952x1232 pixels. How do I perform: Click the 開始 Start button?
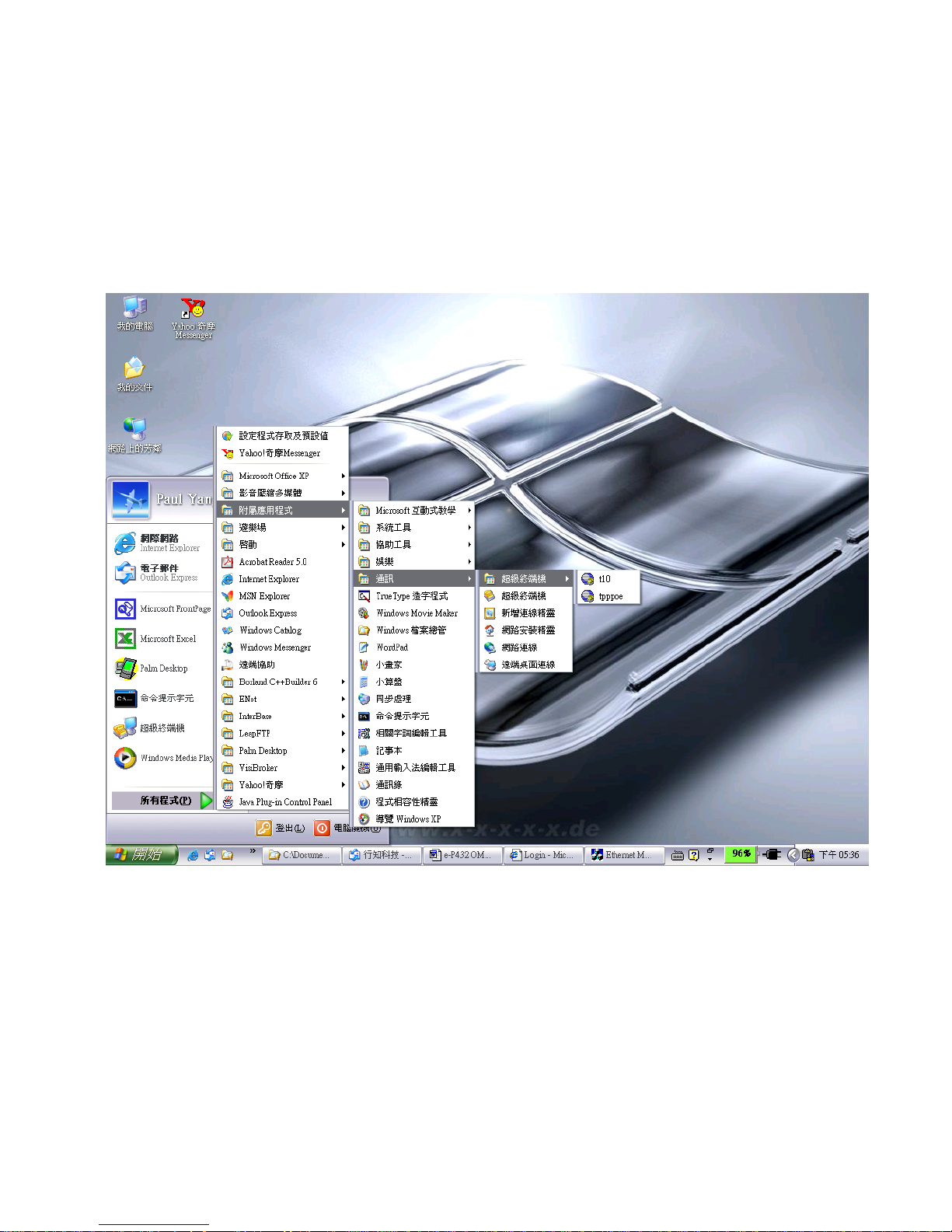pos(141,855)
